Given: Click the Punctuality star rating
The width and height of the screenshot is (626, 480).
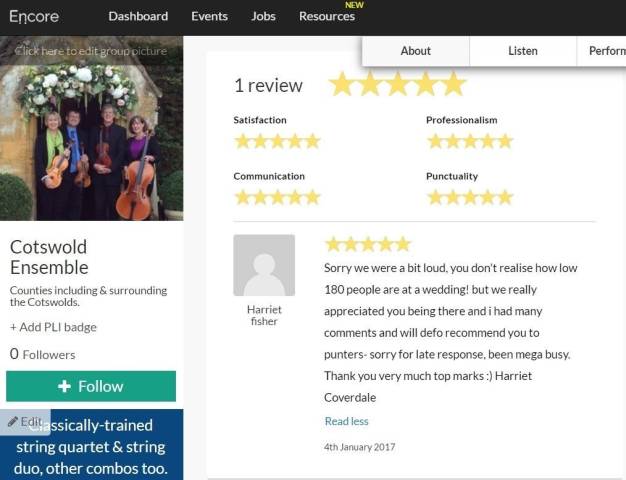Looking at the screenshot, I should coord(470,197).
